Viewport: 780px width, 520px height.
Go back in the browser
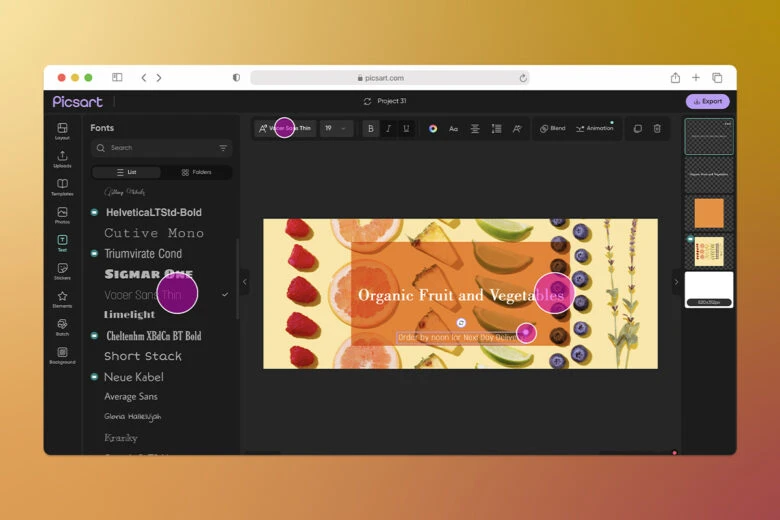tap(144, 78)
